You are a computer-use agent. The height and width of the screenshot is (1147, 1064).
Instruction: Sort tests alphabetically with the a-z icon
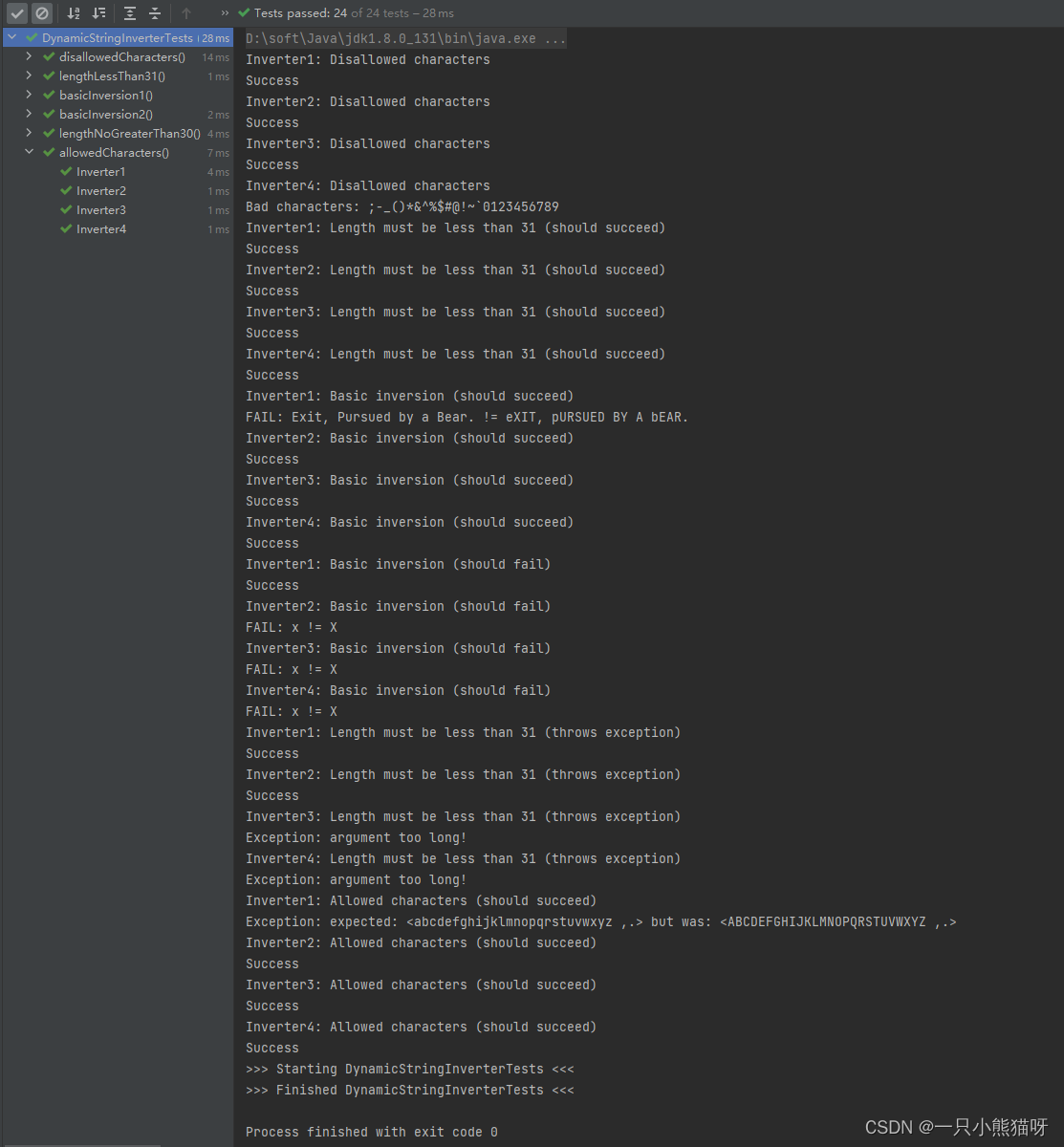pyautogui.click(x=74, y=13)
